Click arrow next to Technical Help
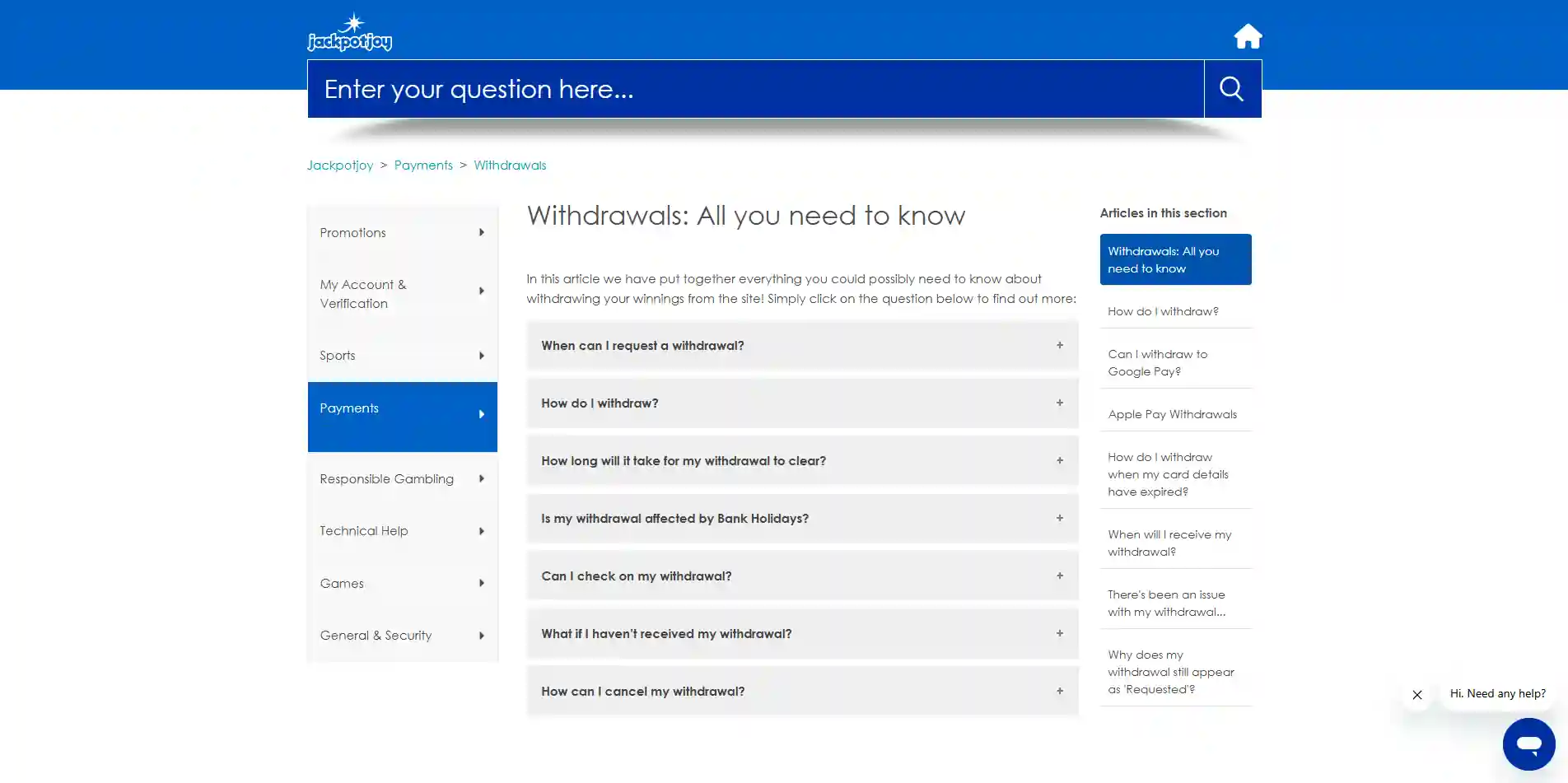Viewport: 1568px width, 783px height. pyautogui.click(x=482, y=531)
